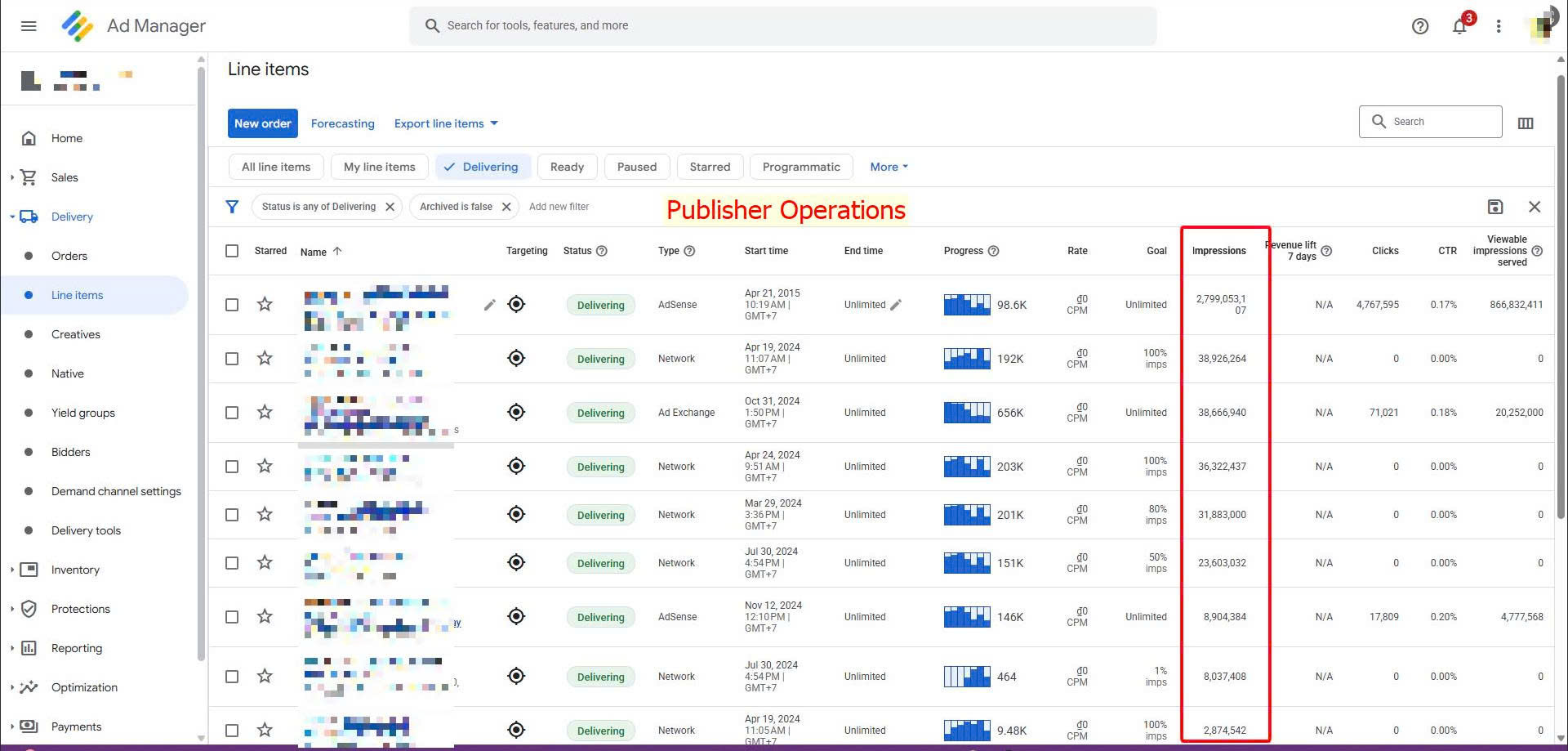Click help icon beside Revenue lift header
This screenshot has height=751, width=1568.
point(1326,251)
